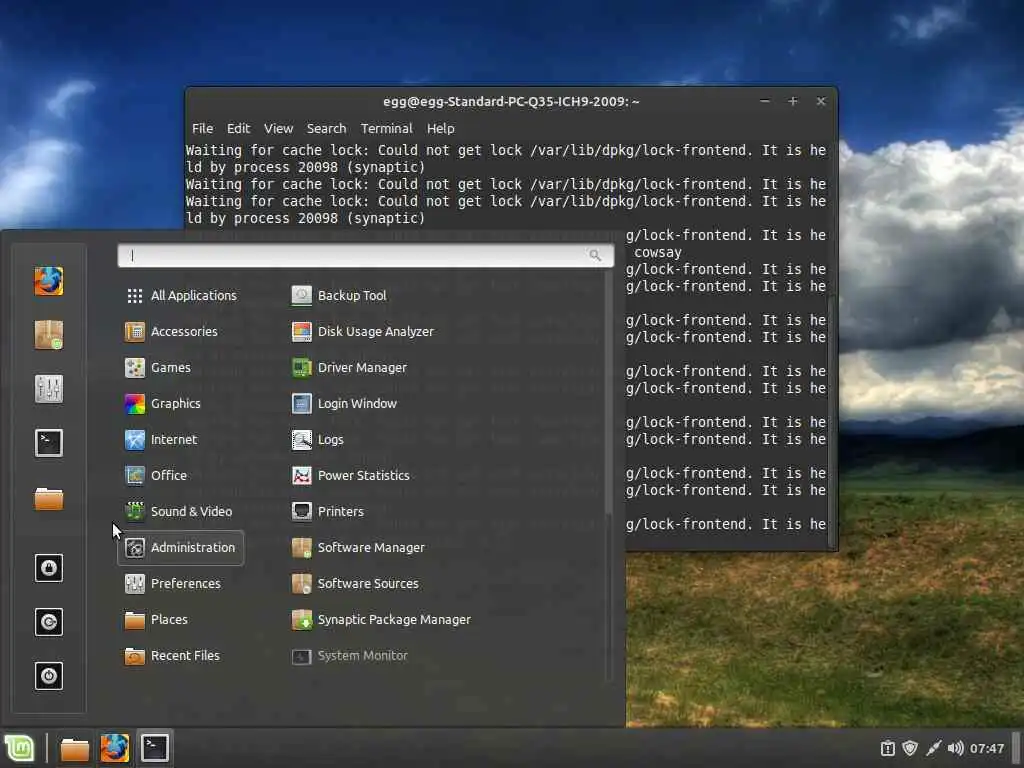The width and height of the screenshot is (1024, 768).
Task: Click the Quit power icon in sidebar
Action: 49,676
